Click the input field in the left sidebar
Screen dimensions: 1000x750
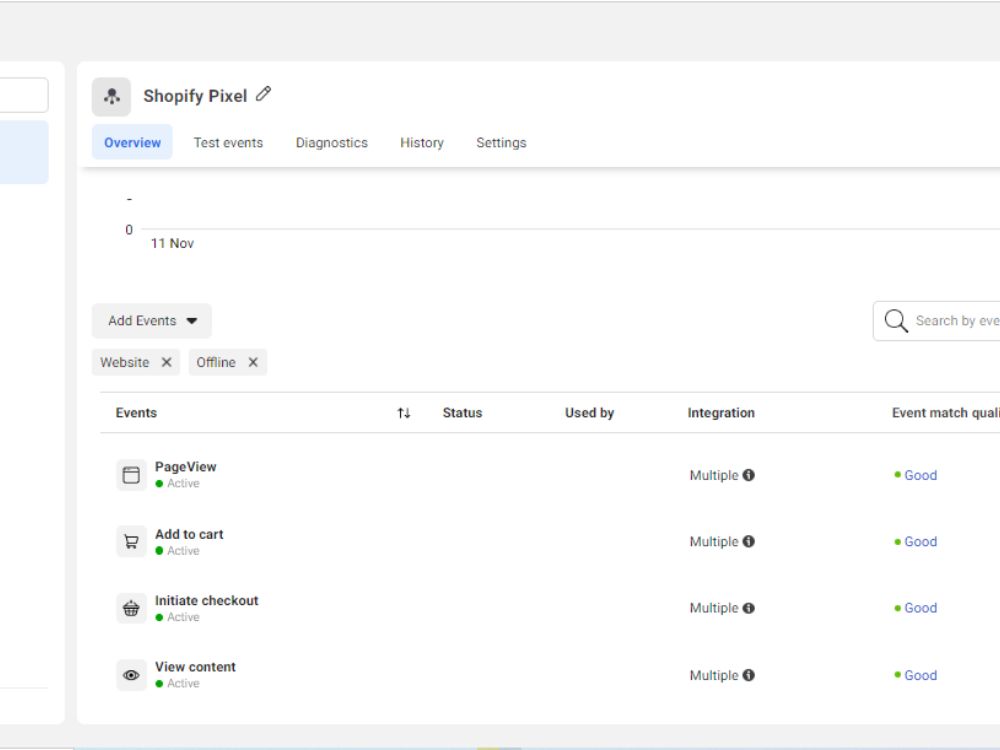coord(24,95)
